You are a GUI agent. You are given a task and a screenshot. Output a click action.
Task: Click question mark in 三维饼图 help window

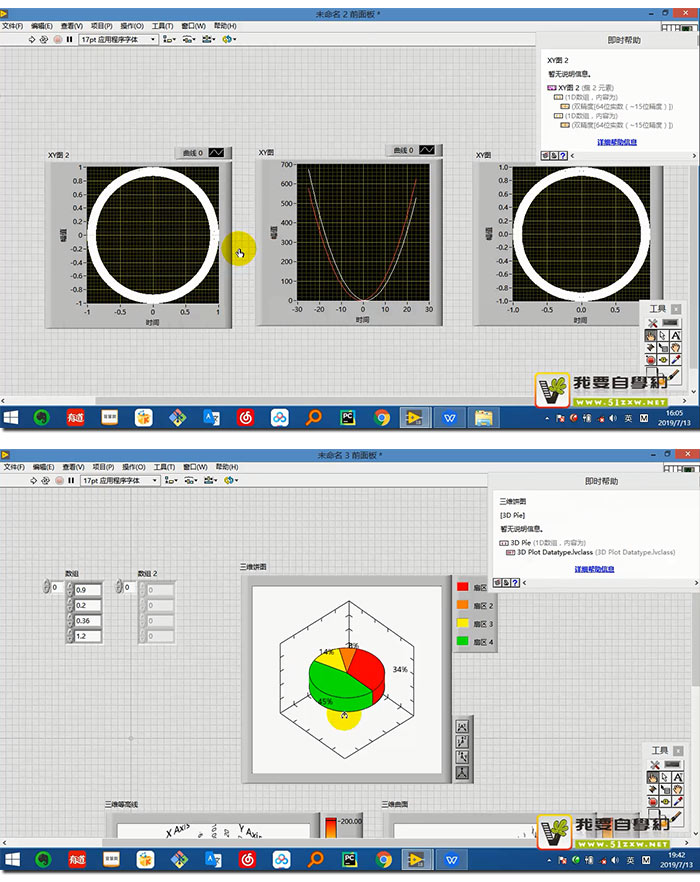pyautogui.click(x=515, y=583)
